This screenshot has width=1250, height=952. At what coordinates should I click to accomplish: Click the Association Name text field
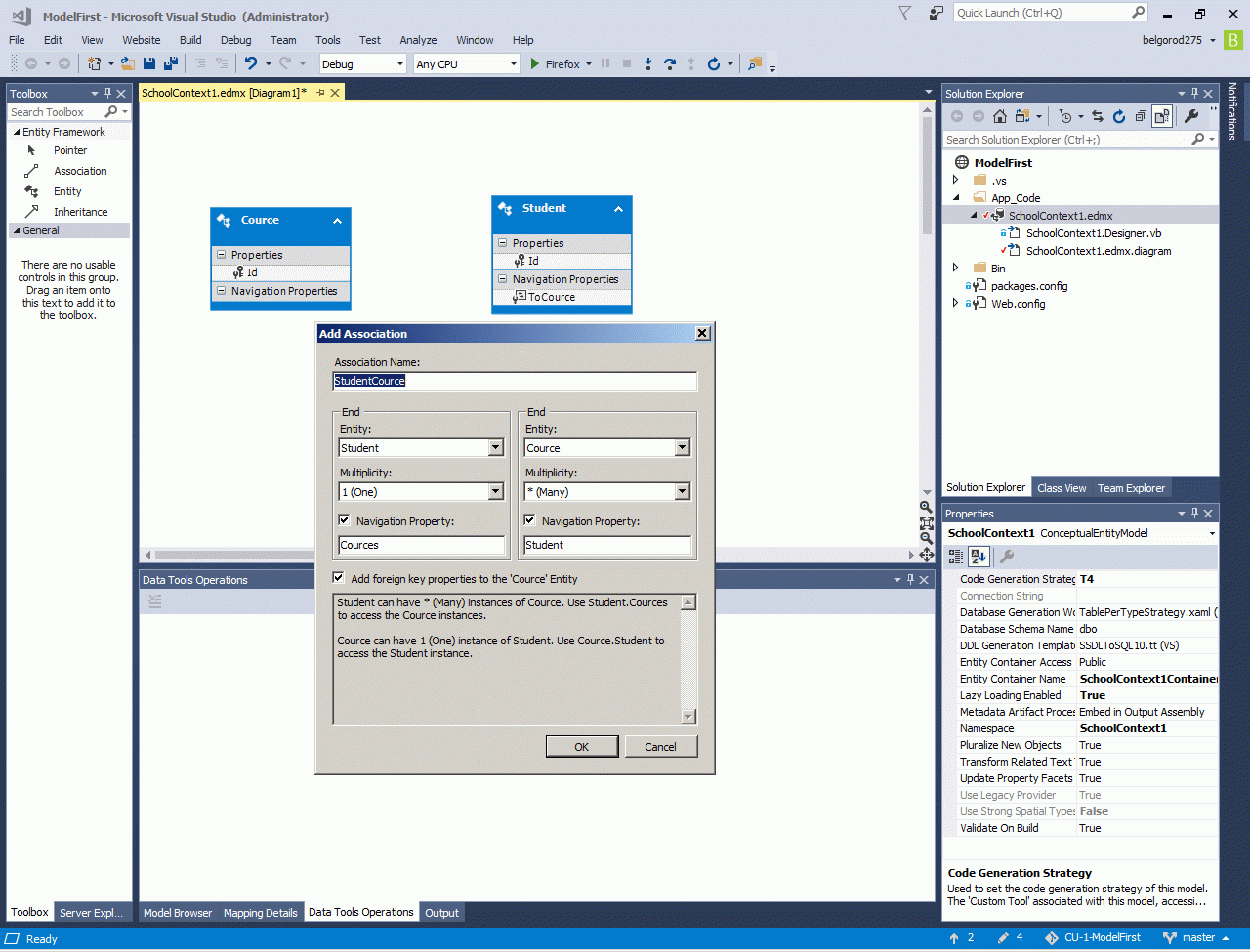click(515, 381)
